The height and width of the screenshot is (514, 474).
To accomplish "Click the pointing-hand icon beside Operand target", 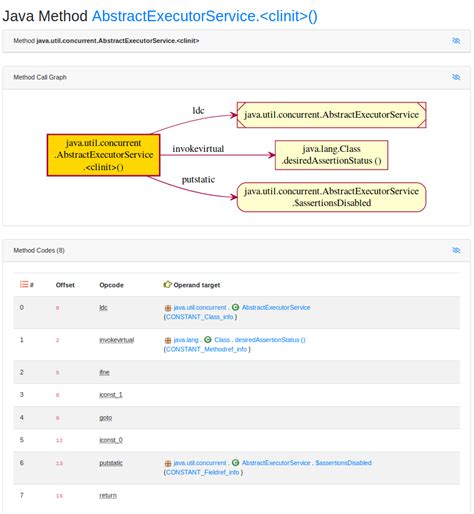I will click(x=167, y=284).
